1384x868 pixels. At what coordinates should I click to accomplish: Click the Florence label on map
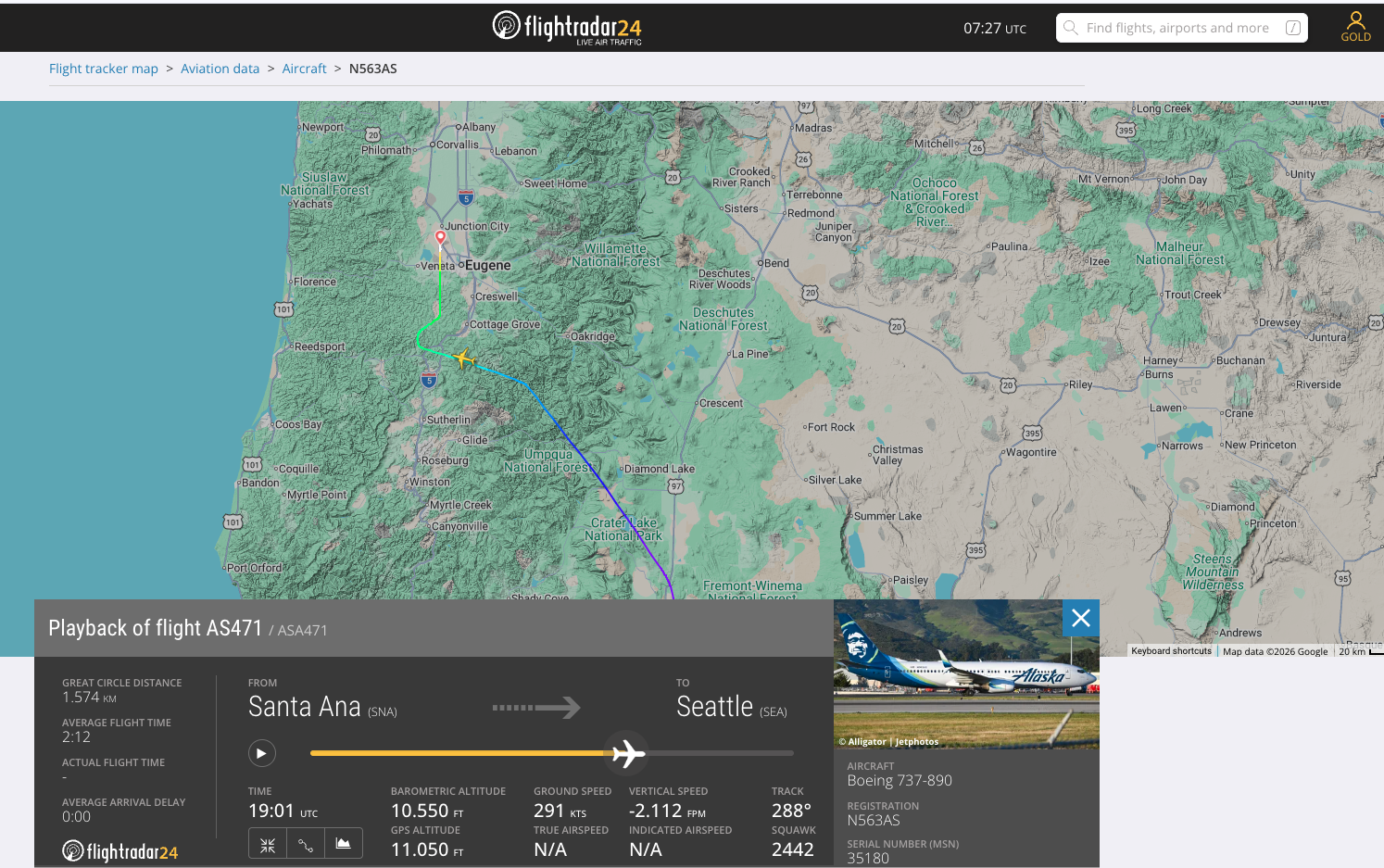tap(315, 282)
